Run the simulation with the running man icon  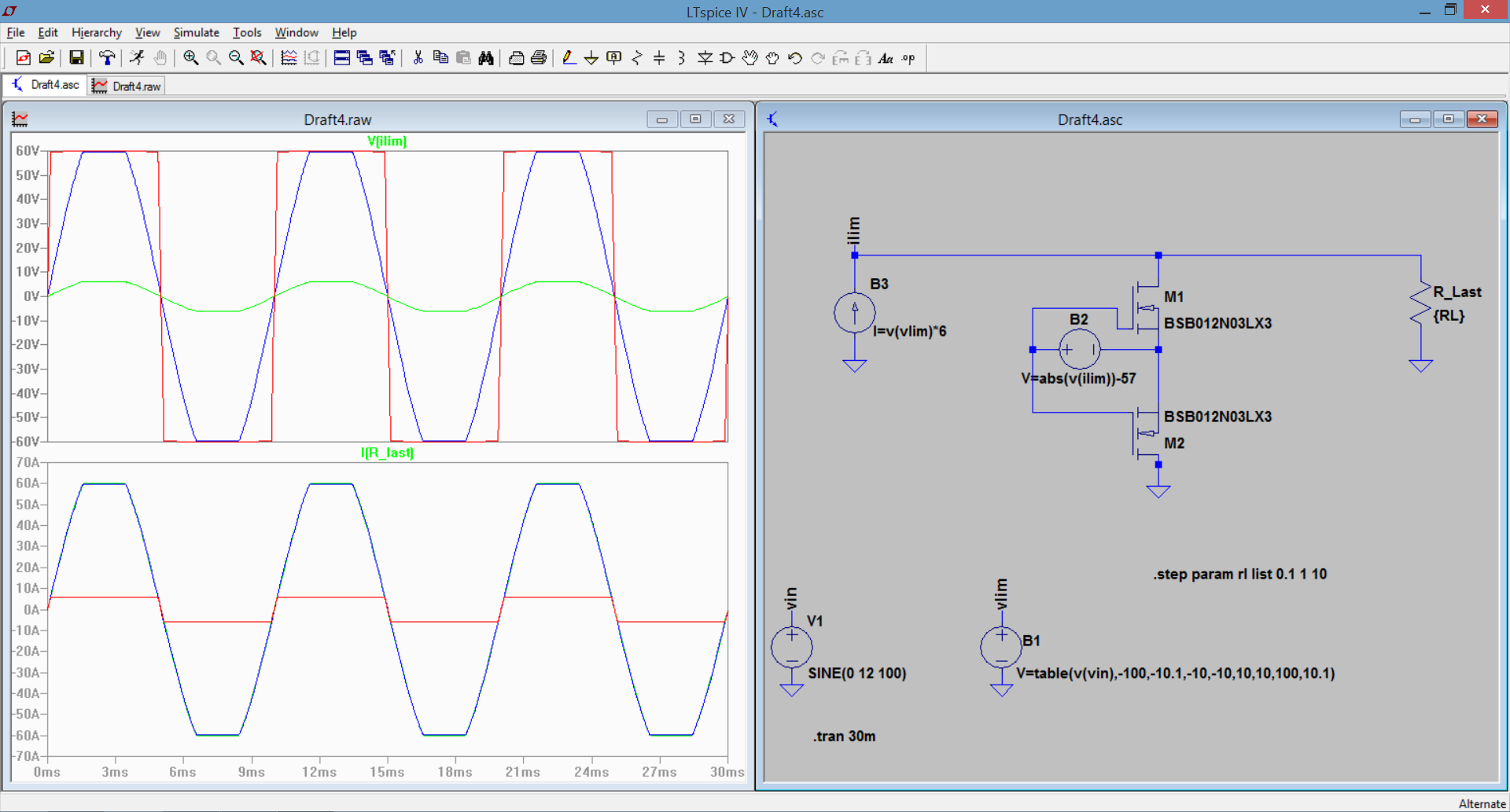(x=137, y=57)
